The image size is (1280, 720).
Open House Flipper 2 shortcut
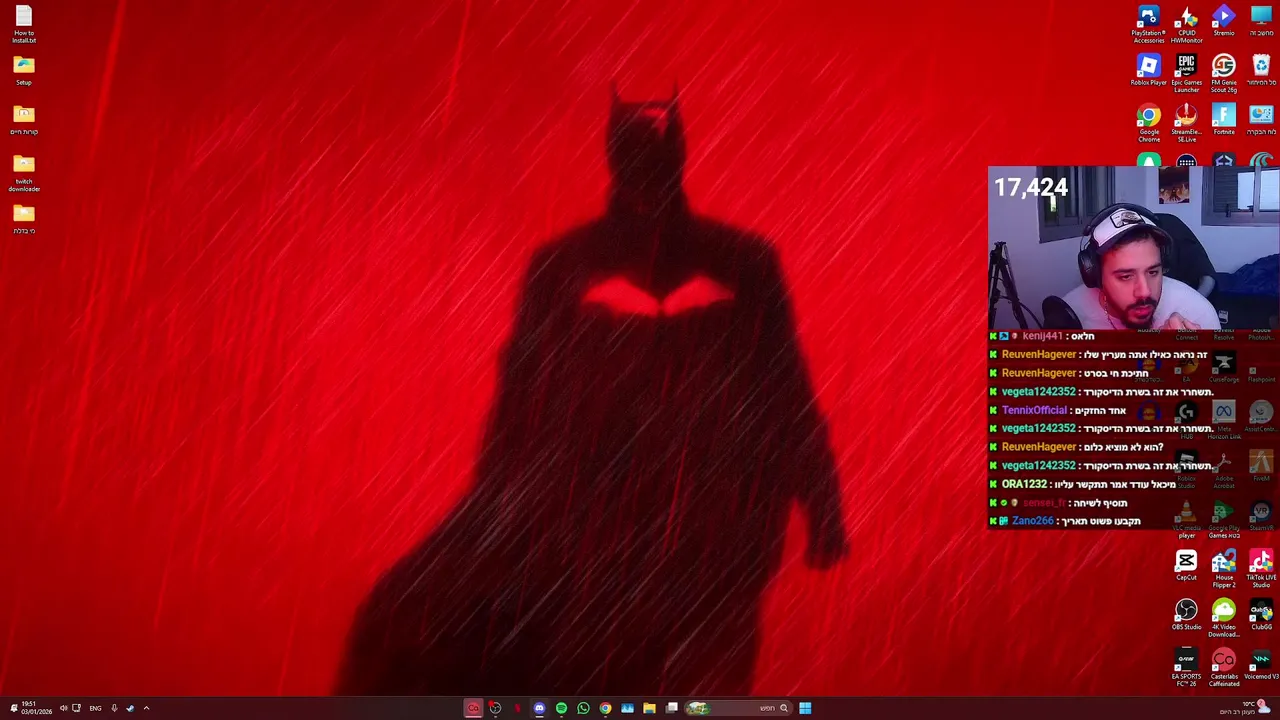click(x=1224, y=569)
